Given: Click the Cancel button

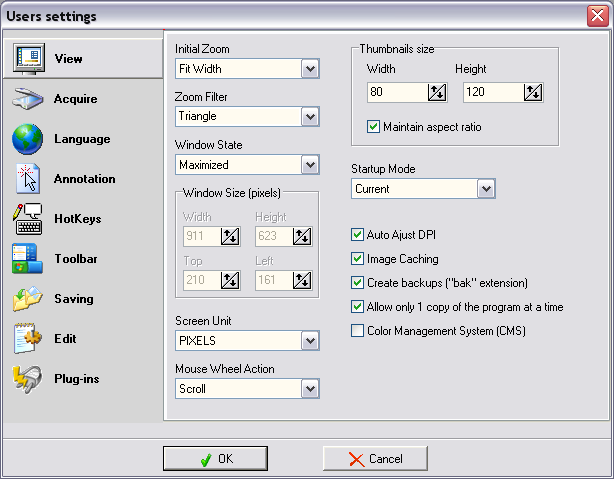Looking at the screenshot, I should (375, 458).
